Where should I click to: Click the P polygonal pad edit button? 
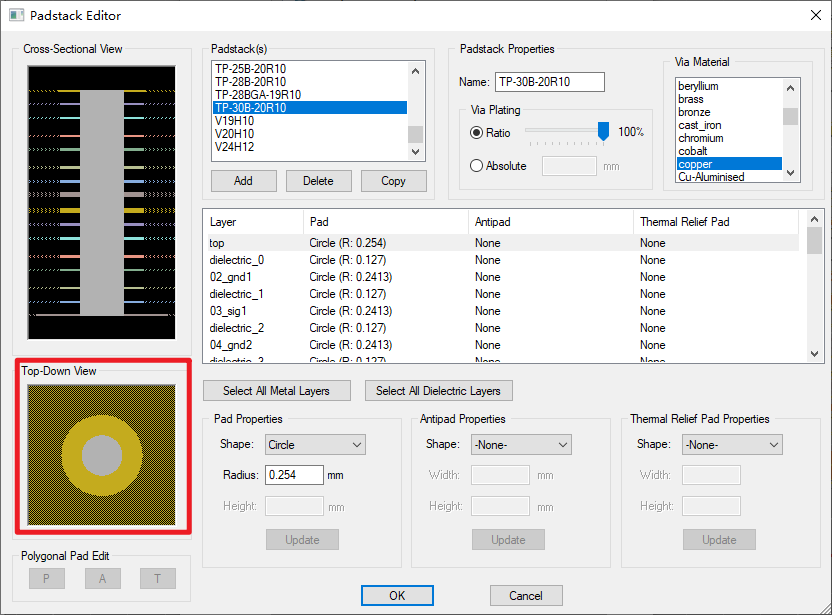[x=47, y=578]
